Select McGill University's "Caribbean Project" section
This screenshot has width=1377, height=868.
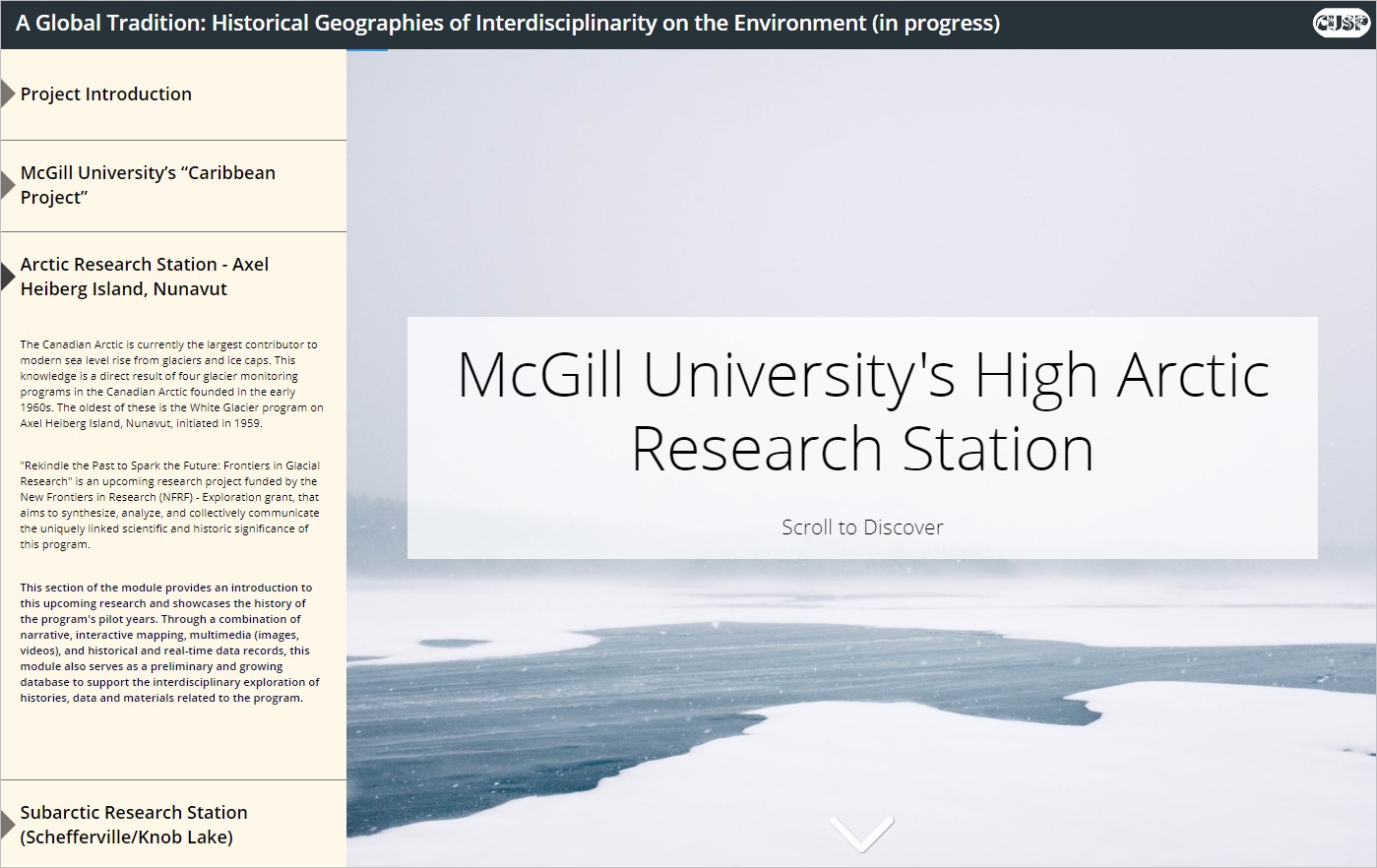[148, 185]
